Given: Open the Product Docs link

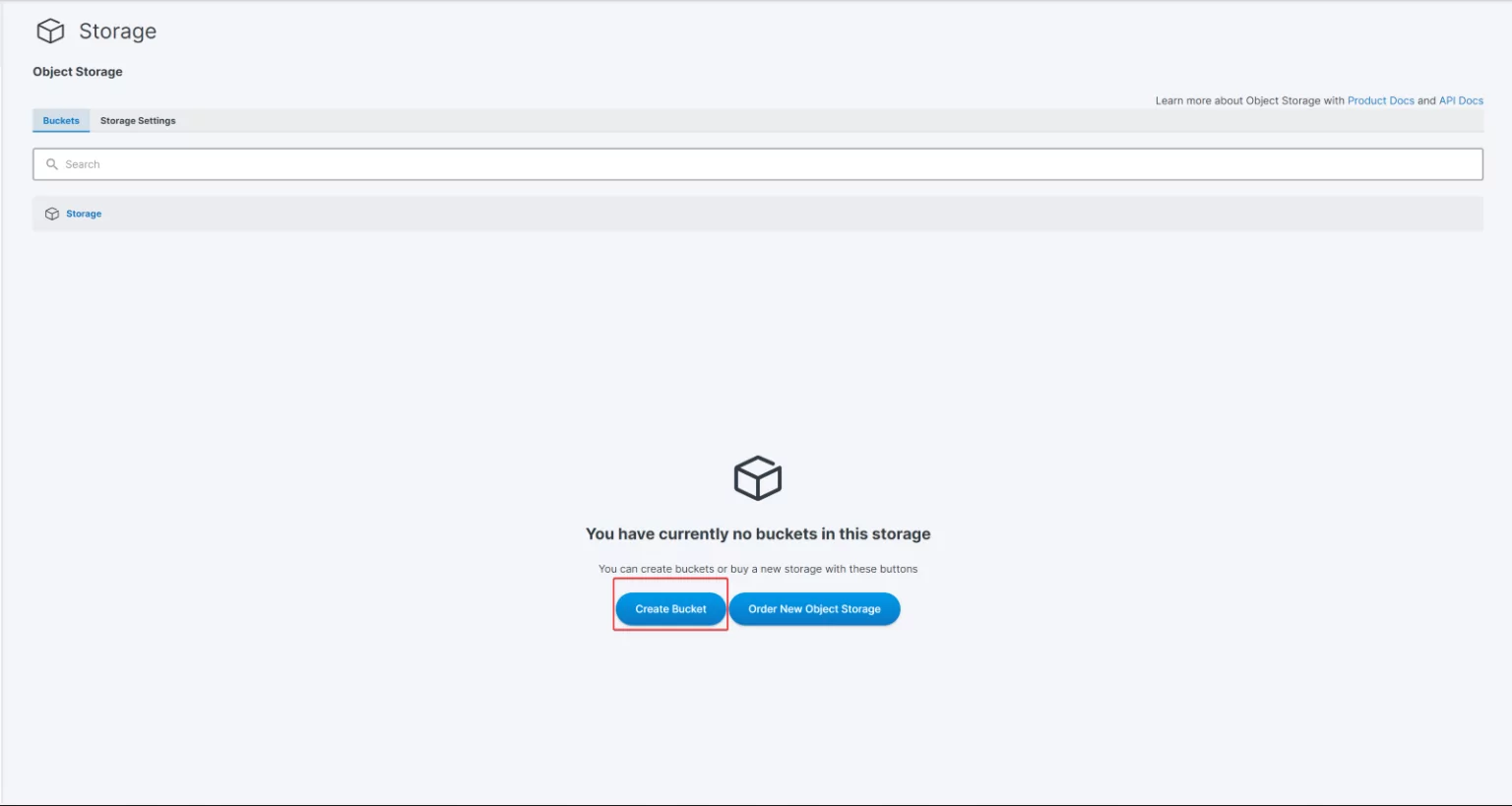Looking at the screenshot, I should (1380, 100).
